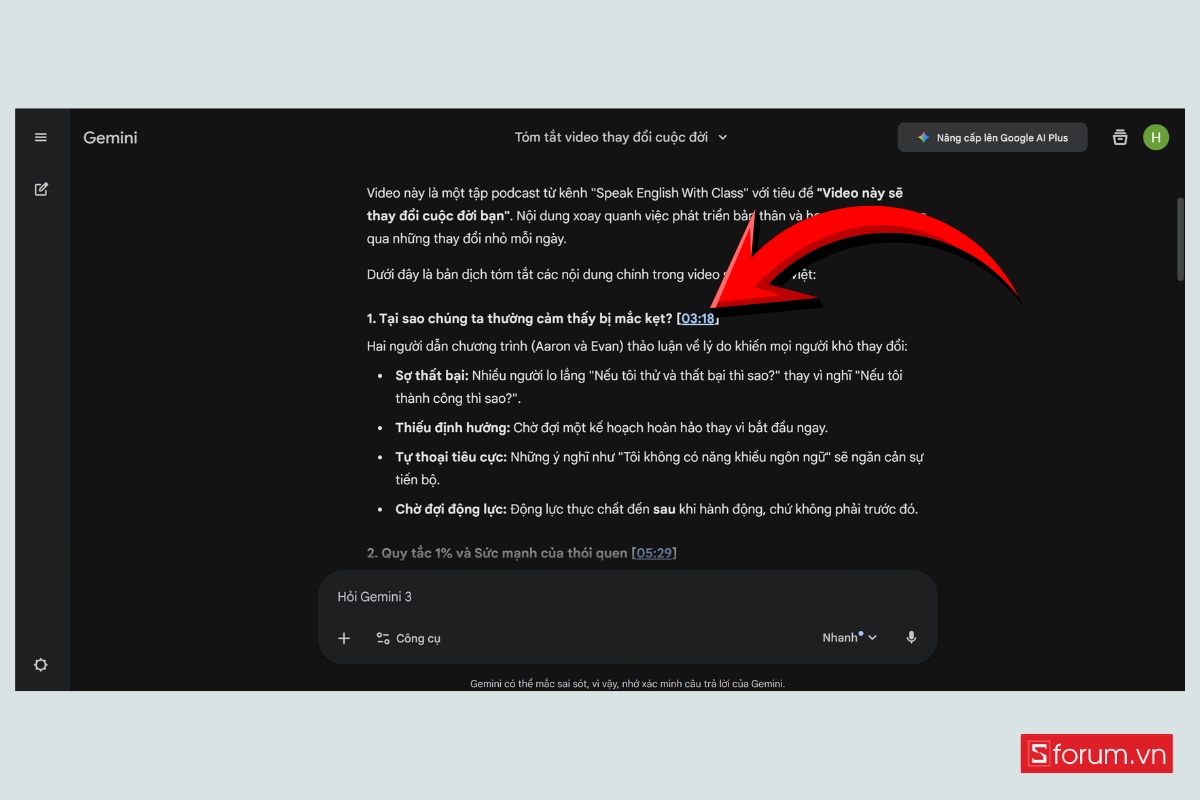Image resolution: width=1200 pixels, height=800 pixels.
Task: Focus the Hỏi Gemini 3 input field
Action: coord(627,597)
